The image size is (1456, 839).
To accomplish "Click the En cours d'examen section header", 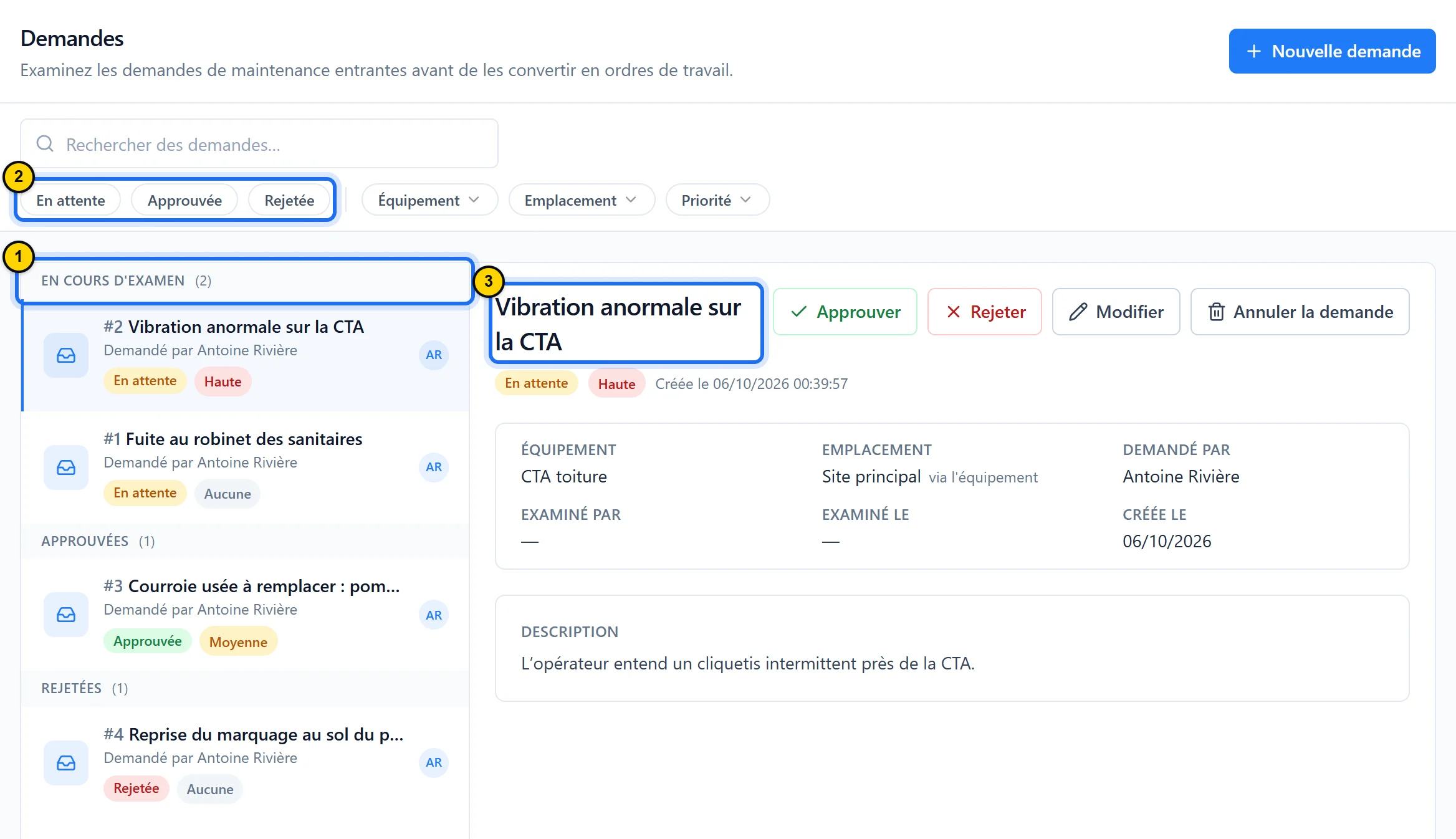I will click(245, 280).
